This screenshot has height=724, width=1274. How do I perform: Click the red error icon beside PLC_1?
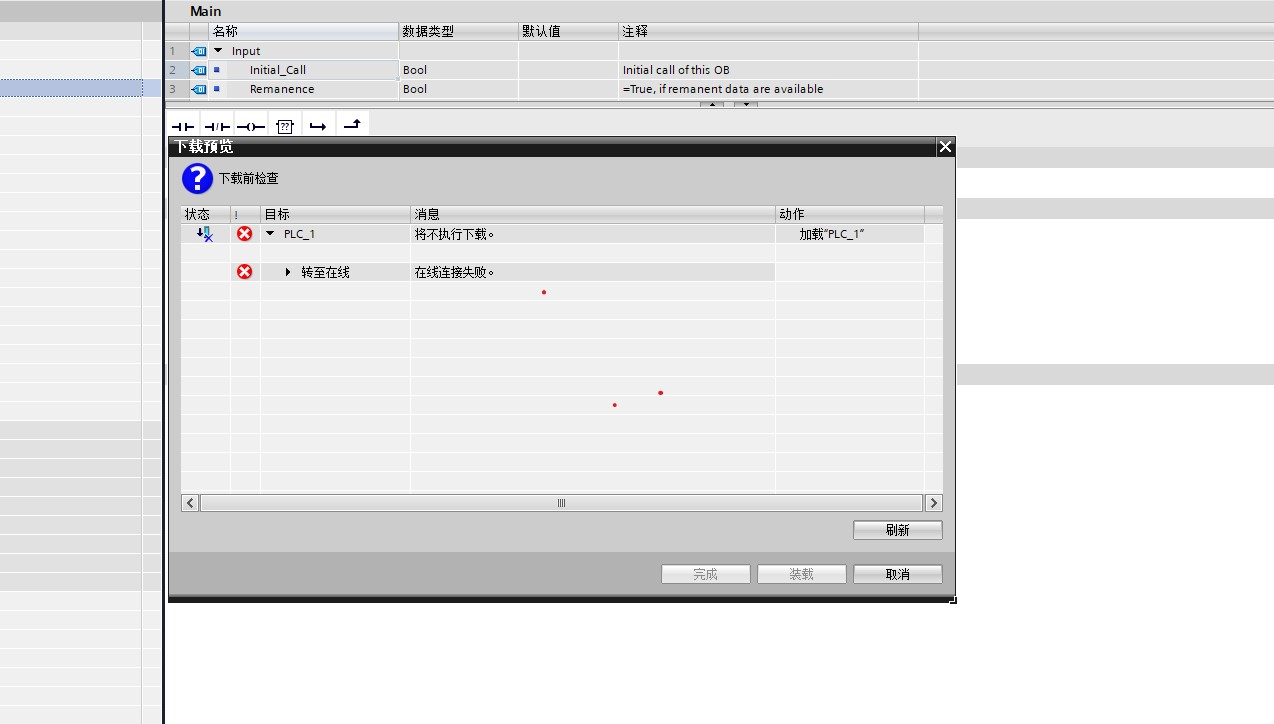pyautogui.click(x=244, y=234)
